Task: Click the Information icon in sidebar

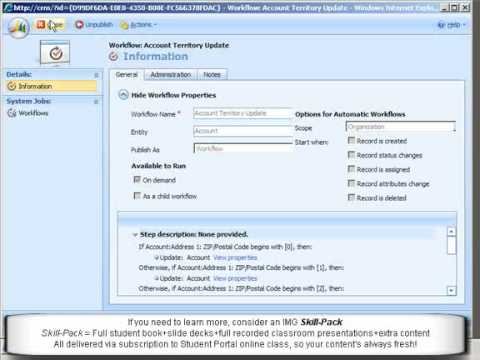Action: pos(12,86)
